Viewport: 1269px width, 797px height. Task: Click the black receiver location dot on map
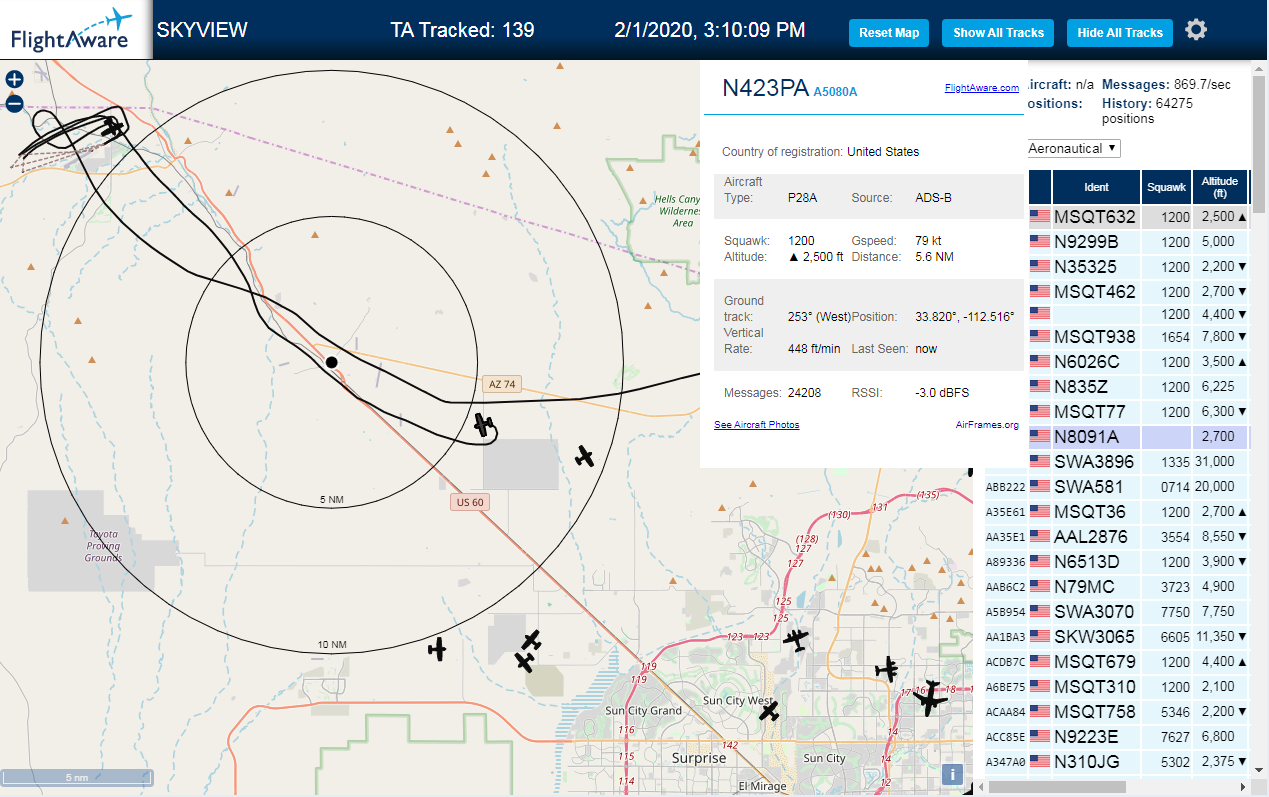coord(332,362)
